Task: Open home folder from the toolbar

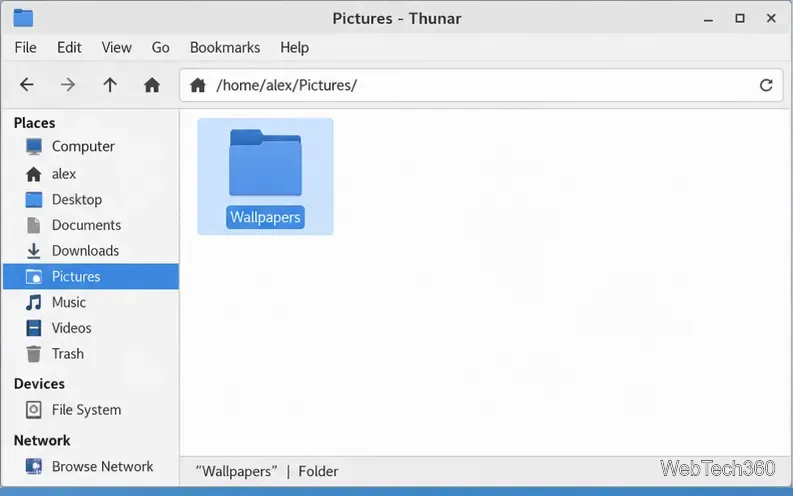Action: (x=152, y=84)
